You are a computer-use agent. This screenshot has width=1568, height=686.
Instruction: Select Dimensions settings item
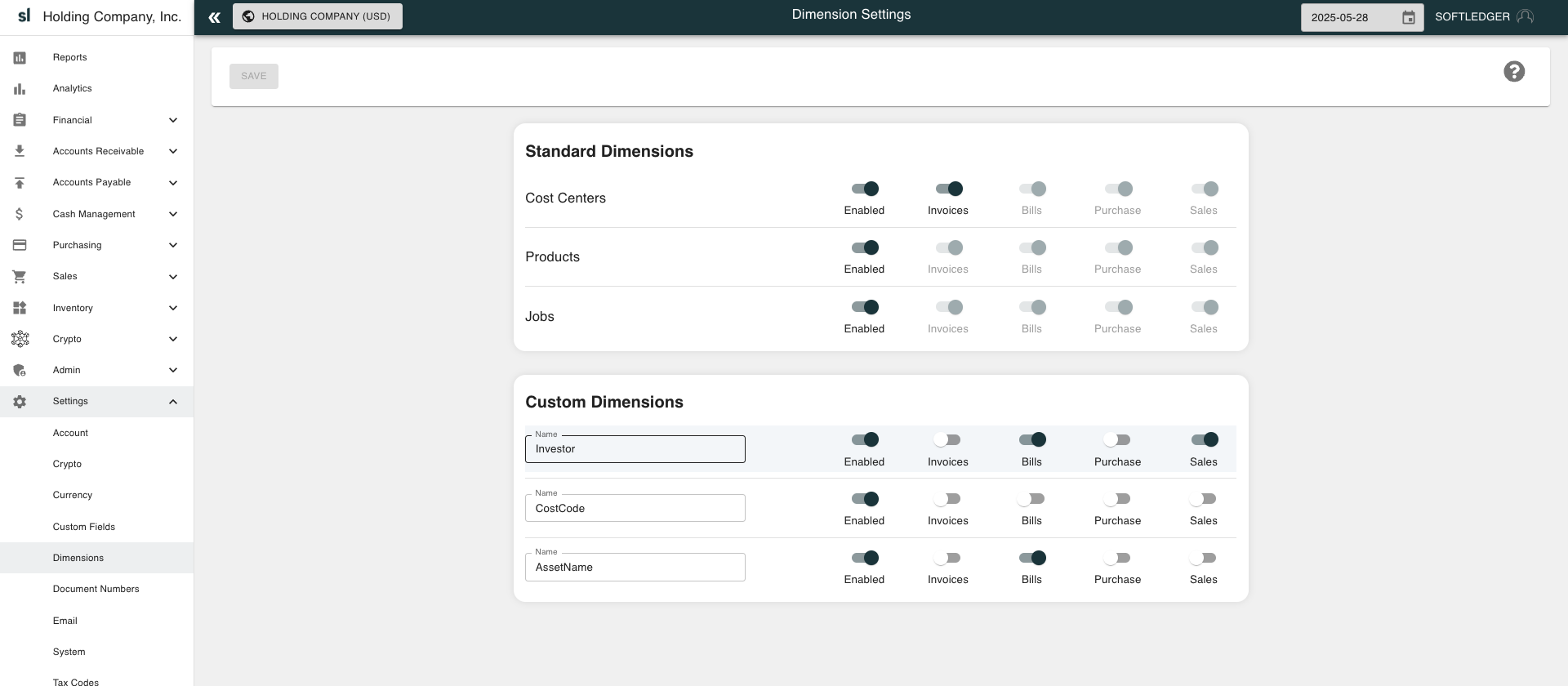tap(96, 558)
